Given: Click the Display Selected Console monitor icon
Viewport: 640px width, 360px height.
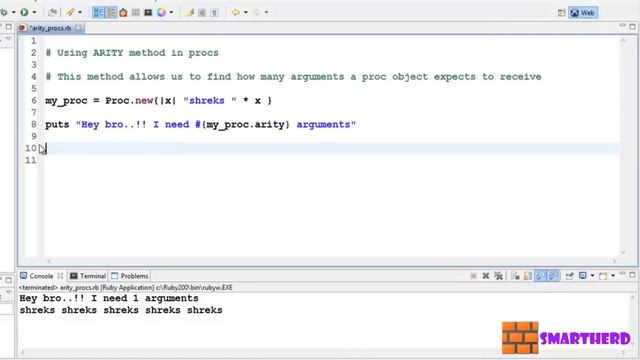Looking at the screenshot, I should click(582, 276).
